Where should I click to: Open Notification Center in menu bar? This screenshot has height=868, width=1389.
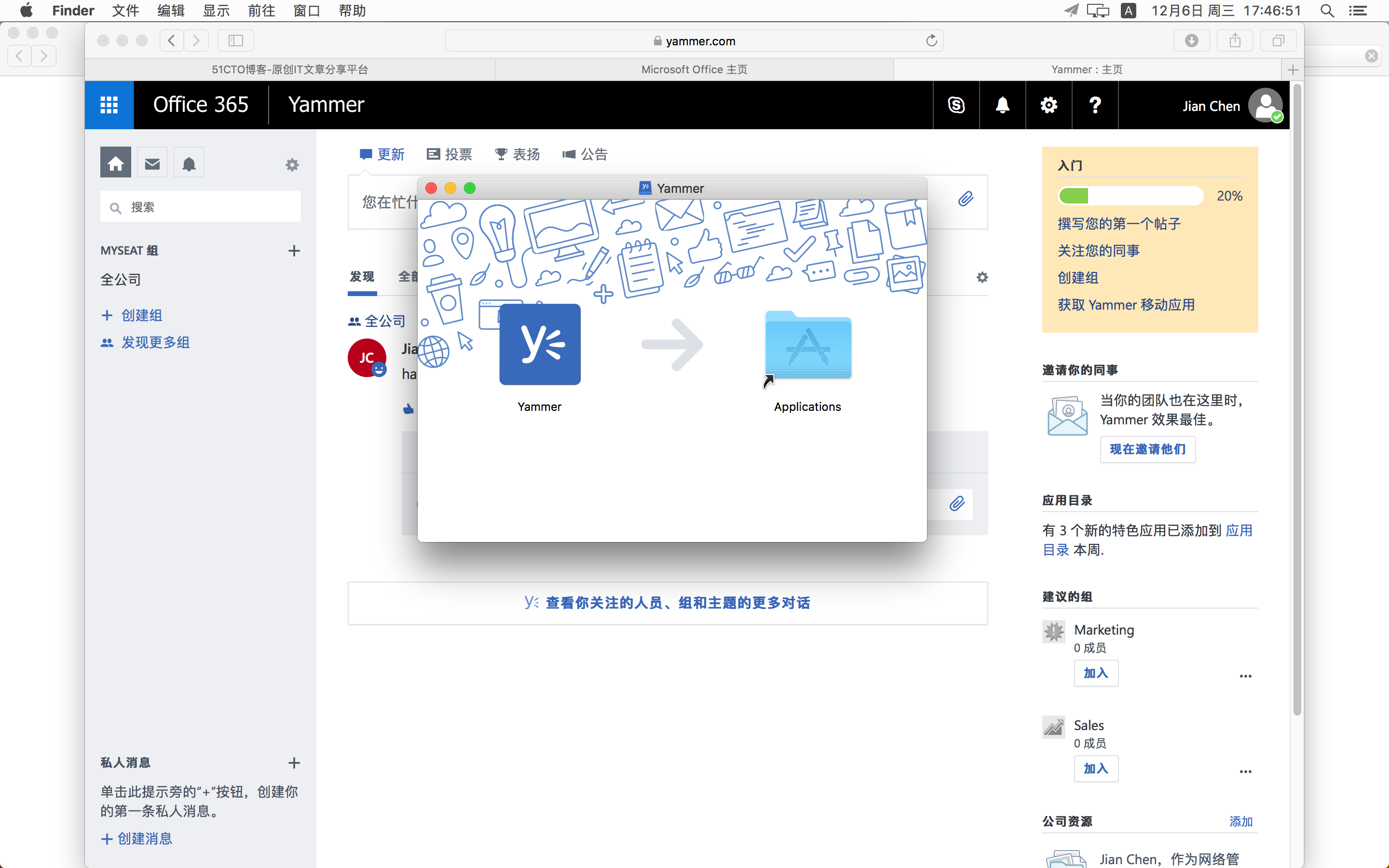tap(1358, 11)
